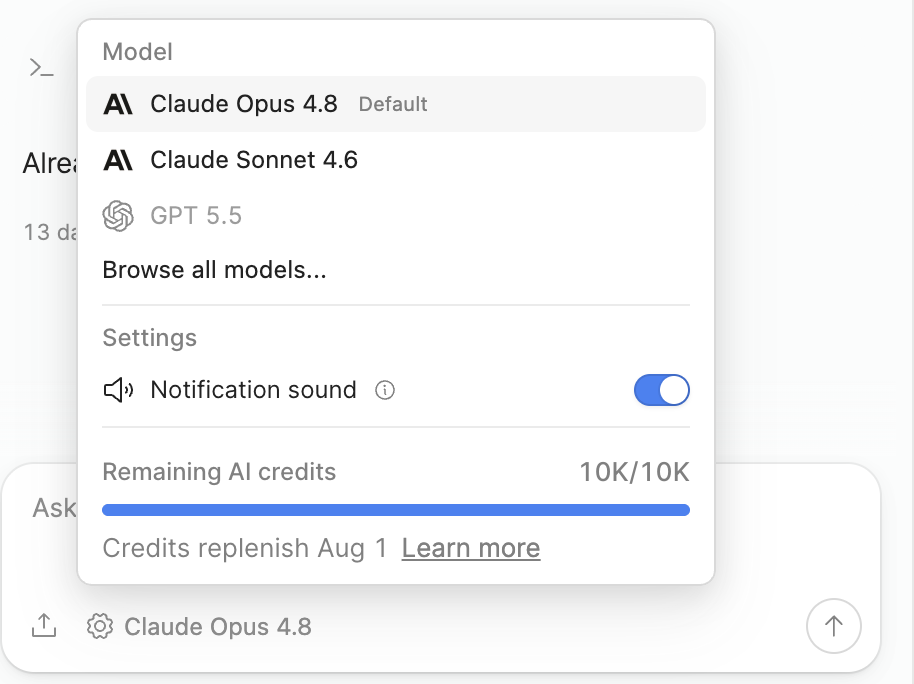The height and width of the screenshot is (684, 914).
Task: Follow the Learn more link
Action: (471, 548)
